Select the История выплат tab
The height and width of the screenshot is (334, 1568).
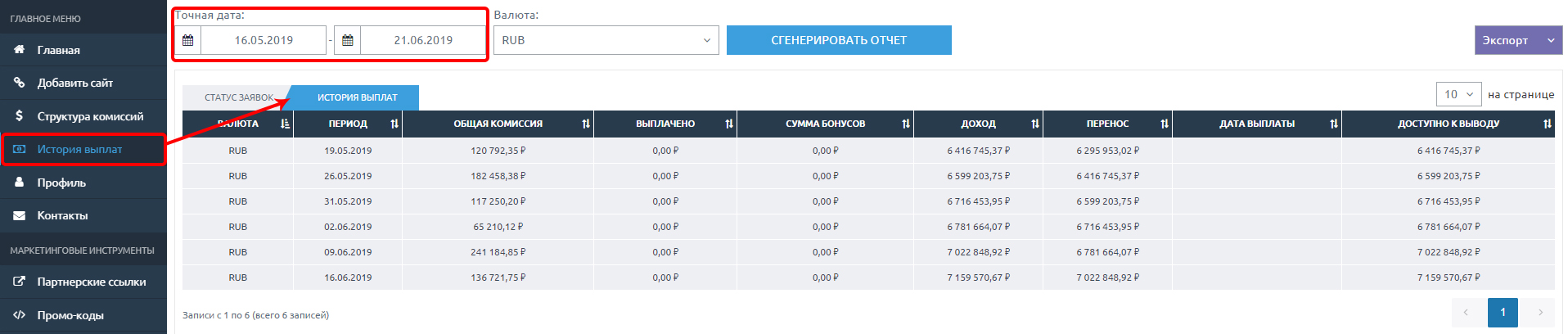357,97
